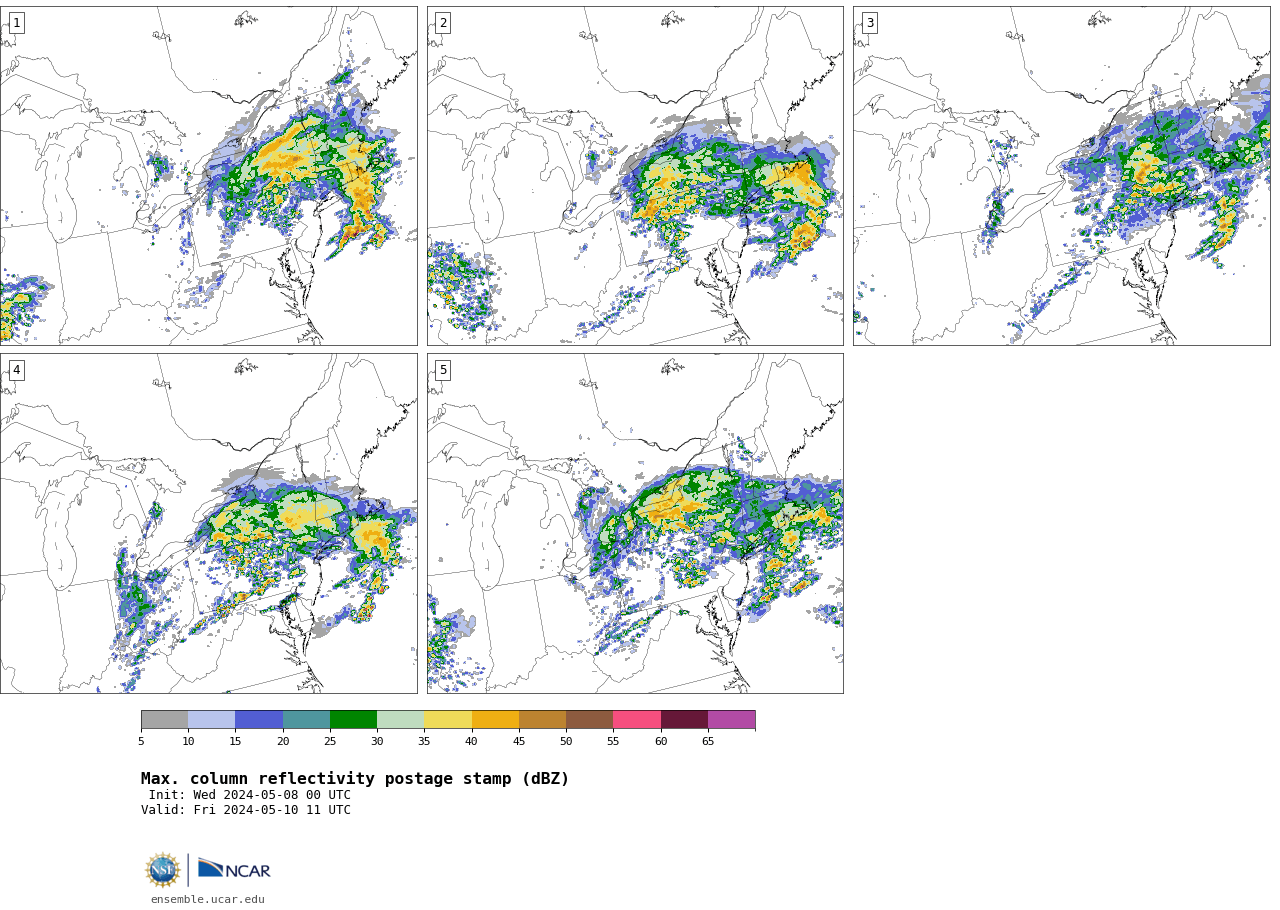The height and width of the screenshot is (910, 1280).
Task: Click the light blue 10-15 dBZ swatch
Action: [x=211, y=720]
